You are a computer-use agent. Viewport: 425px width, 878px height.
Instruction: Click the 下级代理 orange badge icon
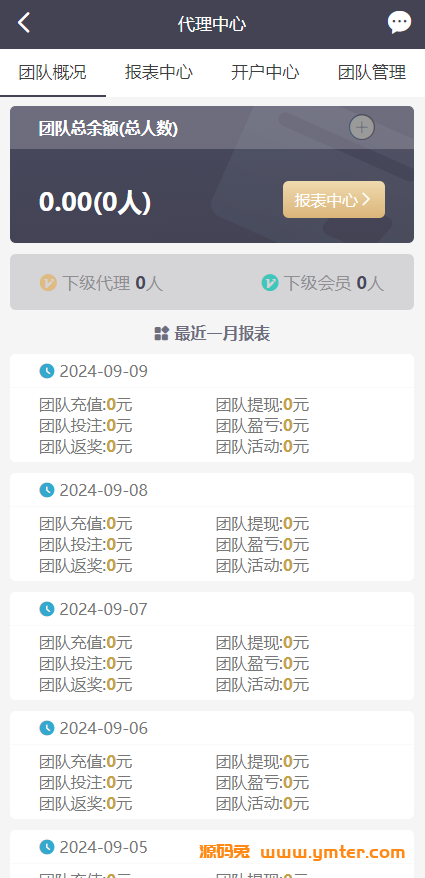click(x=48, y=283)
